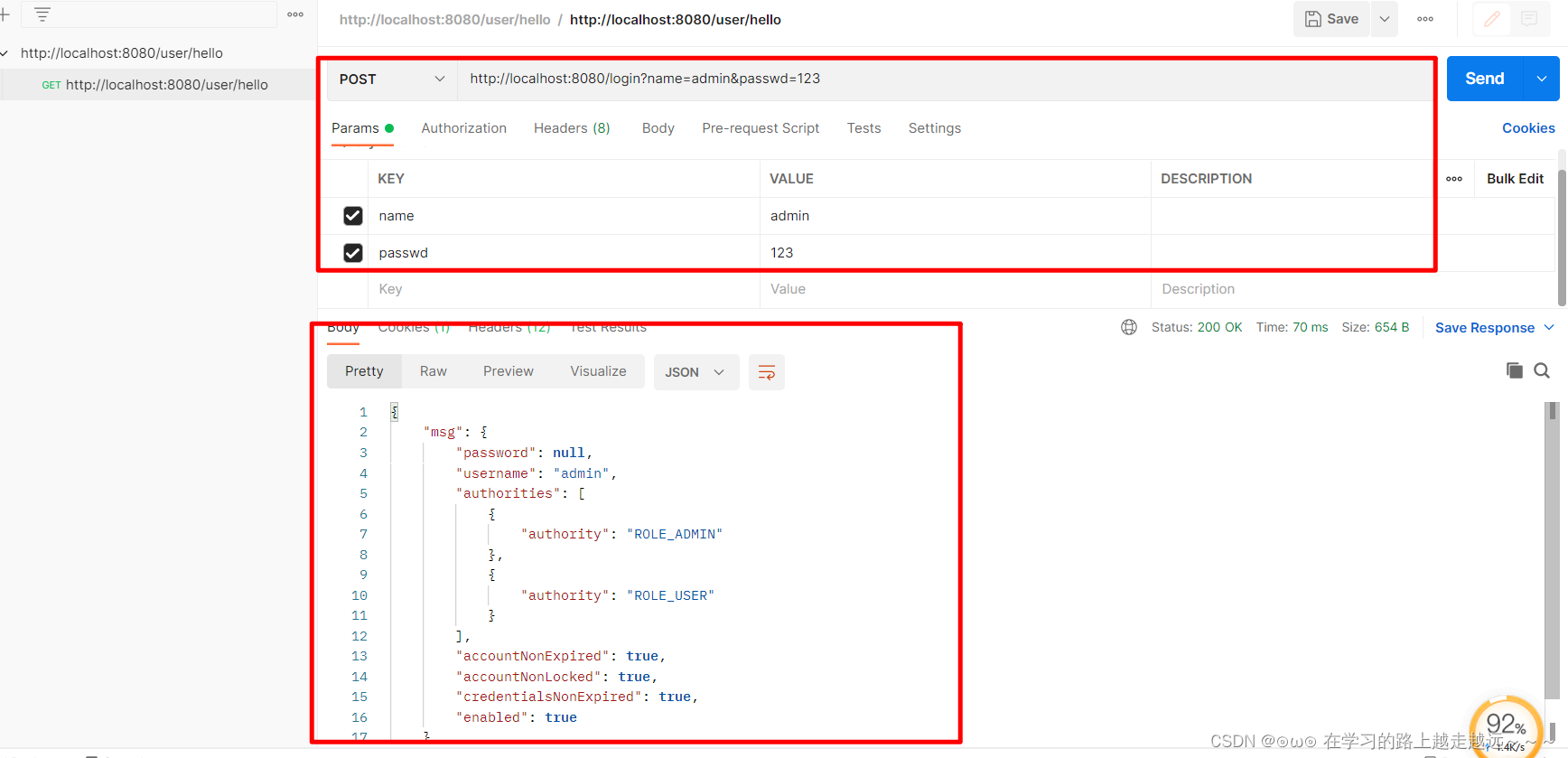Click the response pane vertical scrollbar

1552,551
